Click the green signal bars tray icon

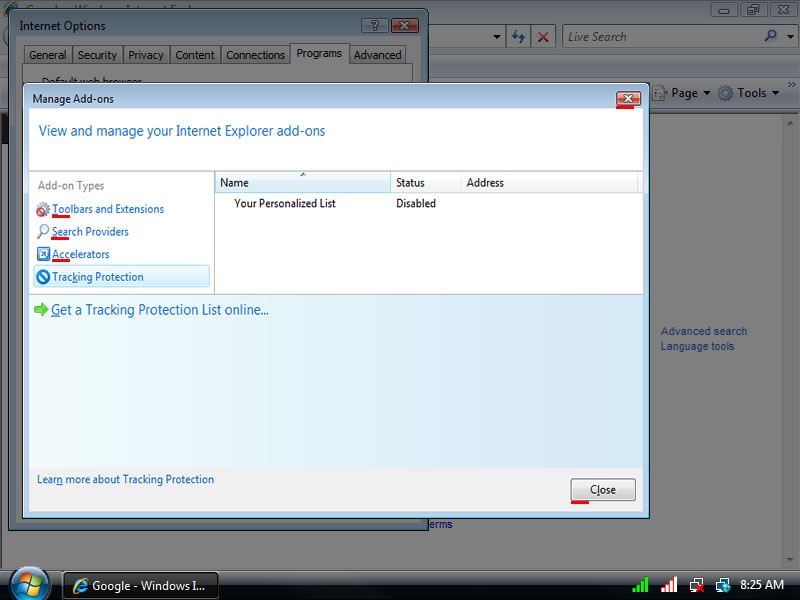click(x=640, y=585)
